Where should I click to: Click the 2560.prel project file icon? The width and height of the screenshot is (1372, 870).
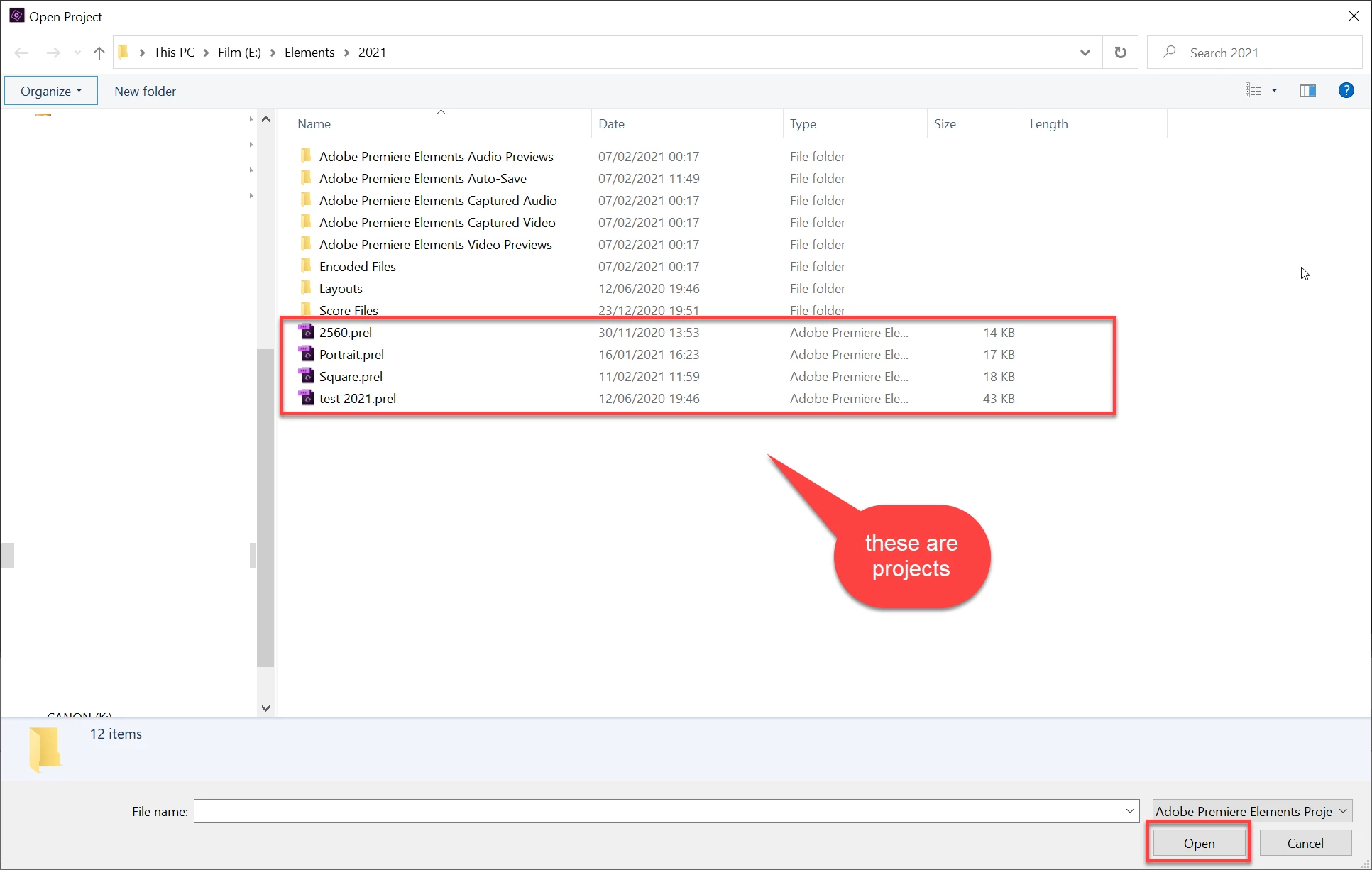click(306, 332)
